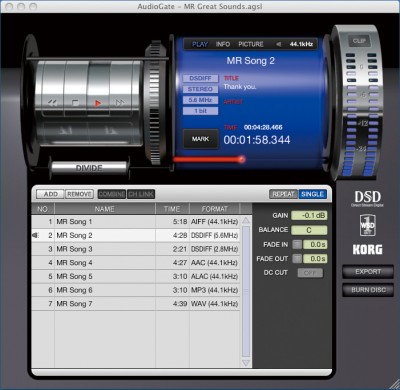Select MR Song 3 in the list
The image size is (400, 390).
pos(136,249)
